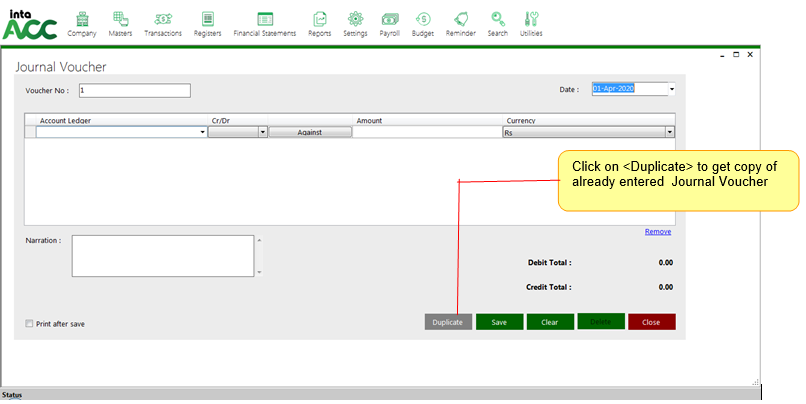806x404 pixels.
Task: Expand the Currency Rs dropdown
Action: tap(669, 132)
